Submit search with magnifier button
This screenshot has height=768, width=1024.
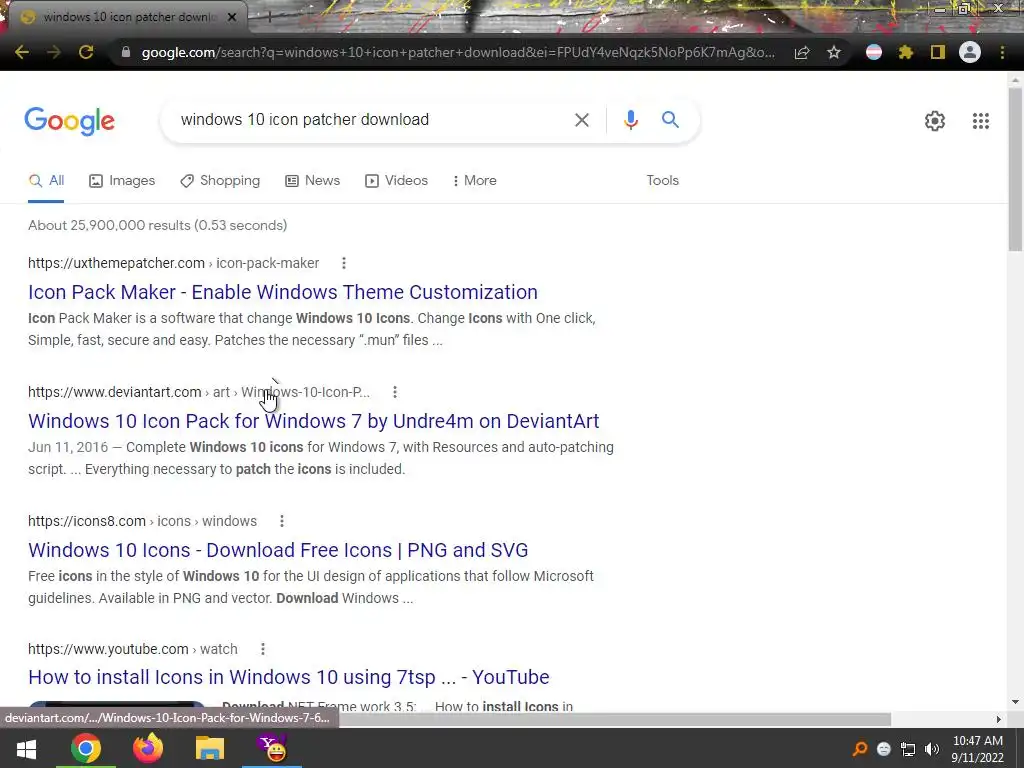click(x=670, y=120)
